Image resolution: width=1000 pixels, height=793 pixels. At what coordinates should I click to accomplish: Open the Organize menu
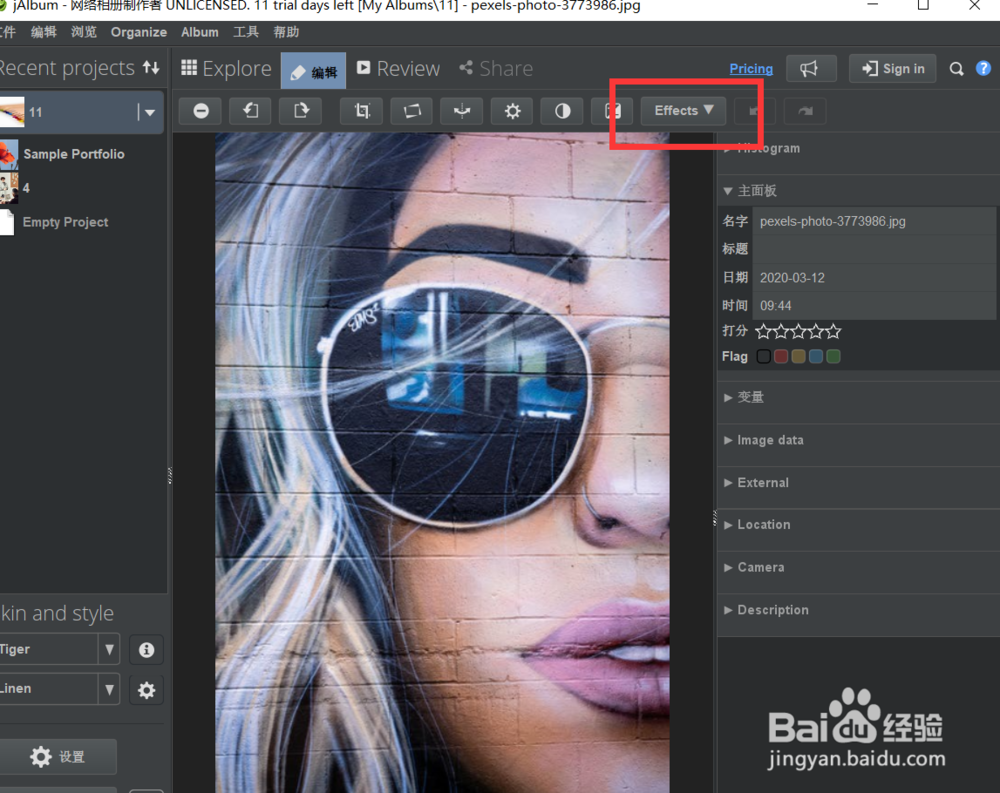click(x=138, y=32)
